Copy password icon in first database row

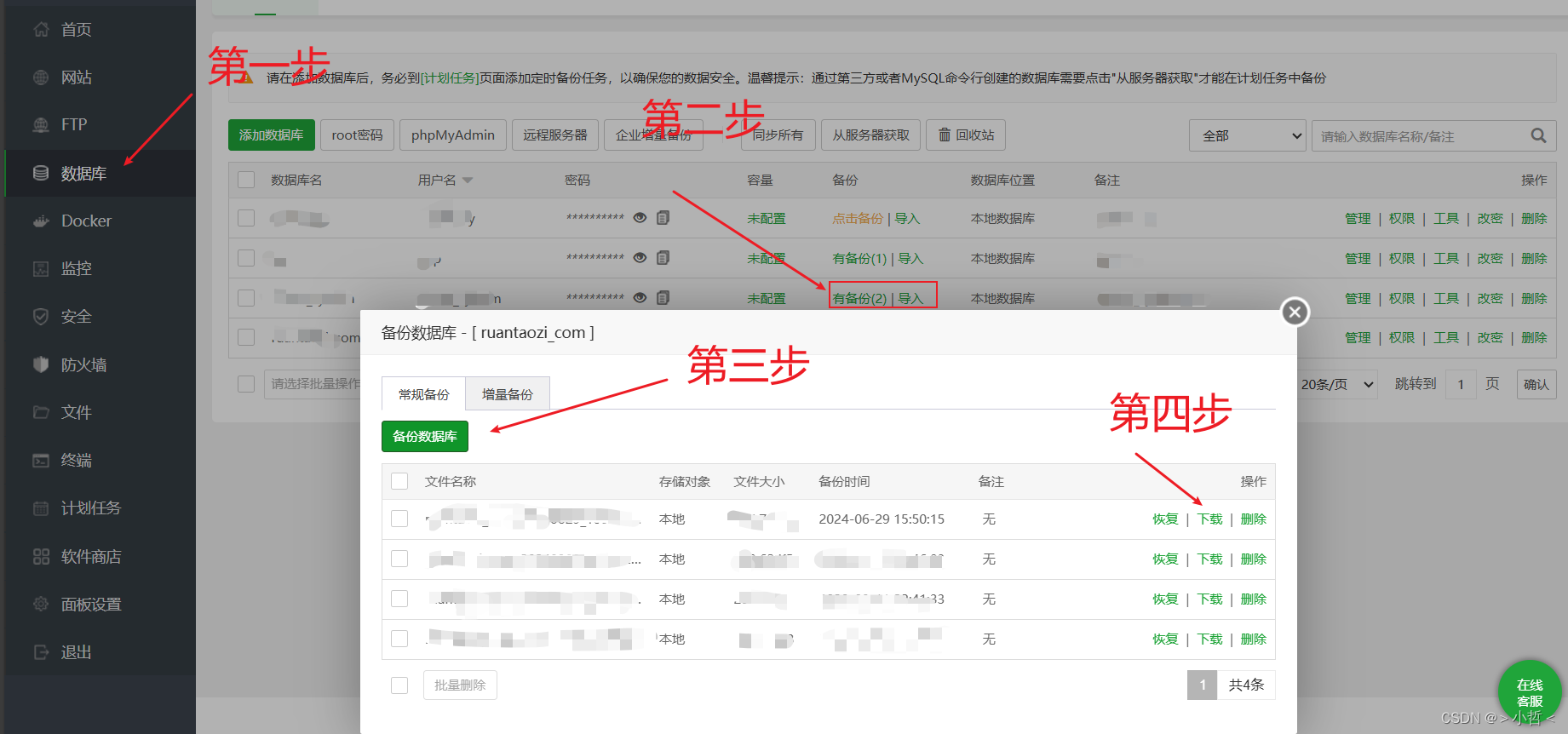(663, 218)
